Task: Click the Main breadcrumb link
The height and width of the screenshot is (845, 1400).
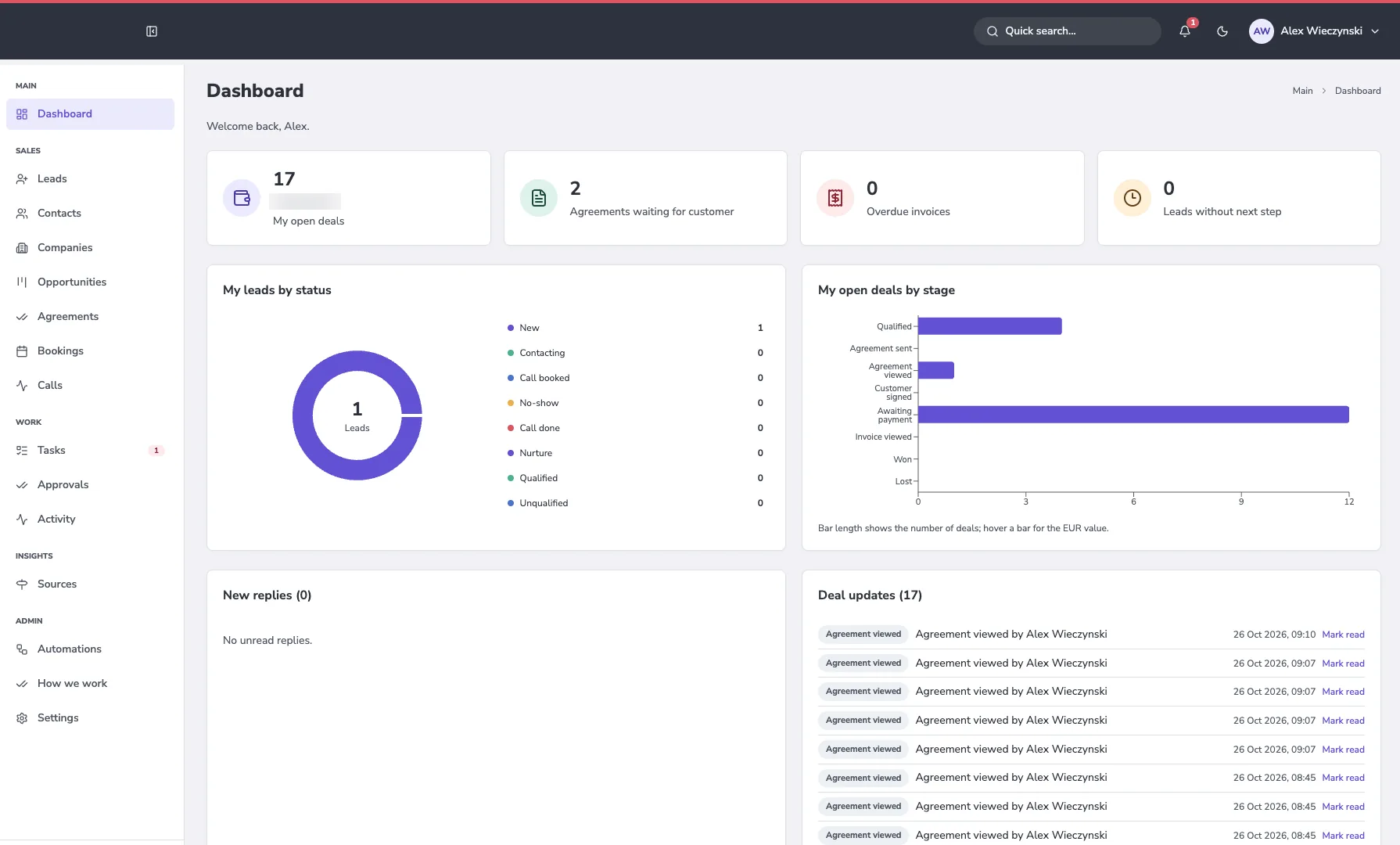Action: tap(1302, 91)
